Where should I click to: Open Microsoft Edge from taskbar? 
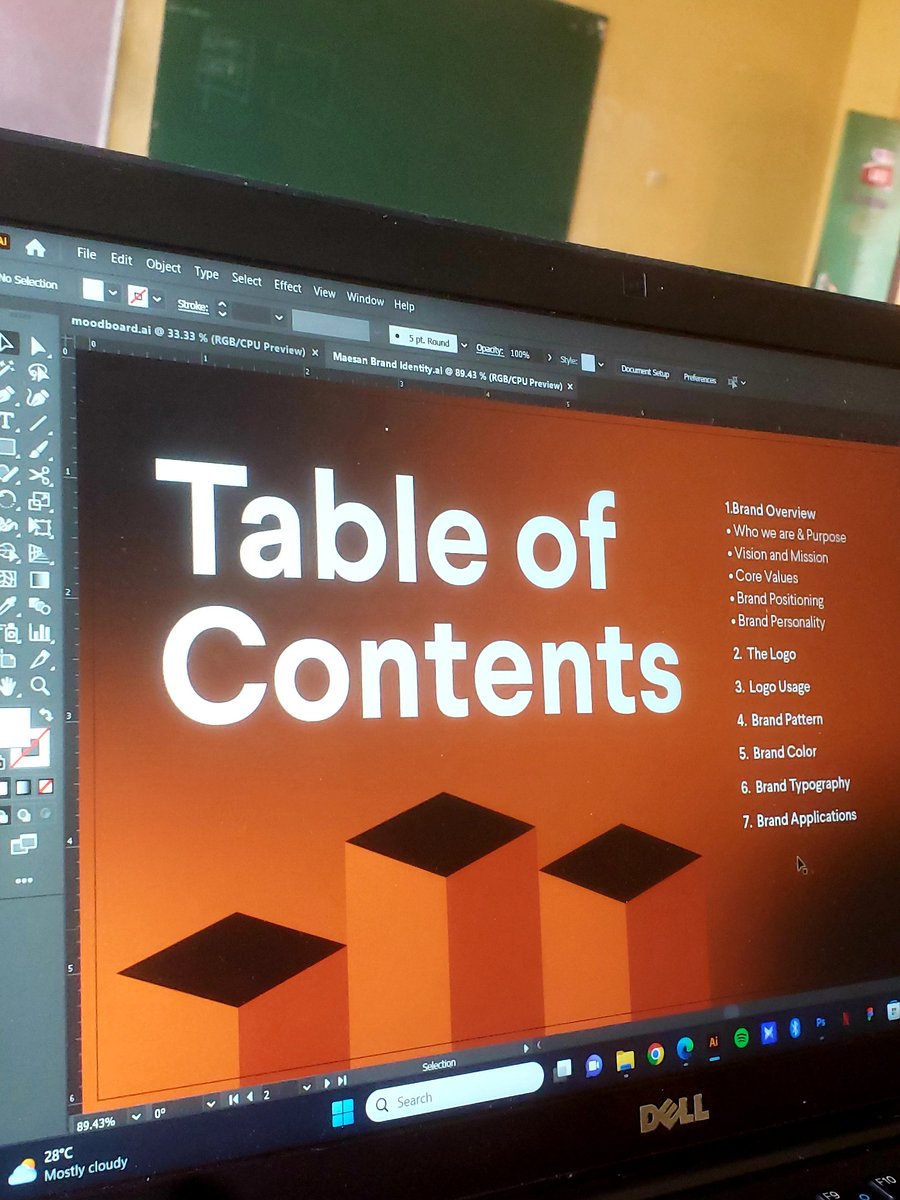(685, 1048)
